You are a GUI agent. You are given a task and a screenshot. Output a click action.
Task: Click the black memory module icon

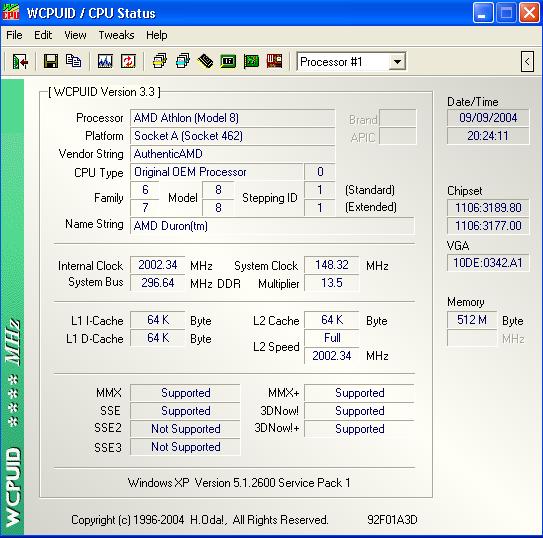click(205, 61)
